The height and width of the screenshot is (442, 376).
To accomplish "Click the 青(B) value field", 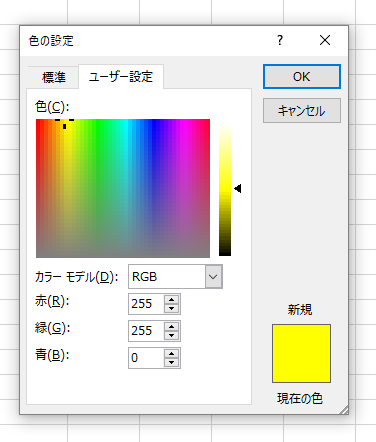I will (x=146, y=358).
